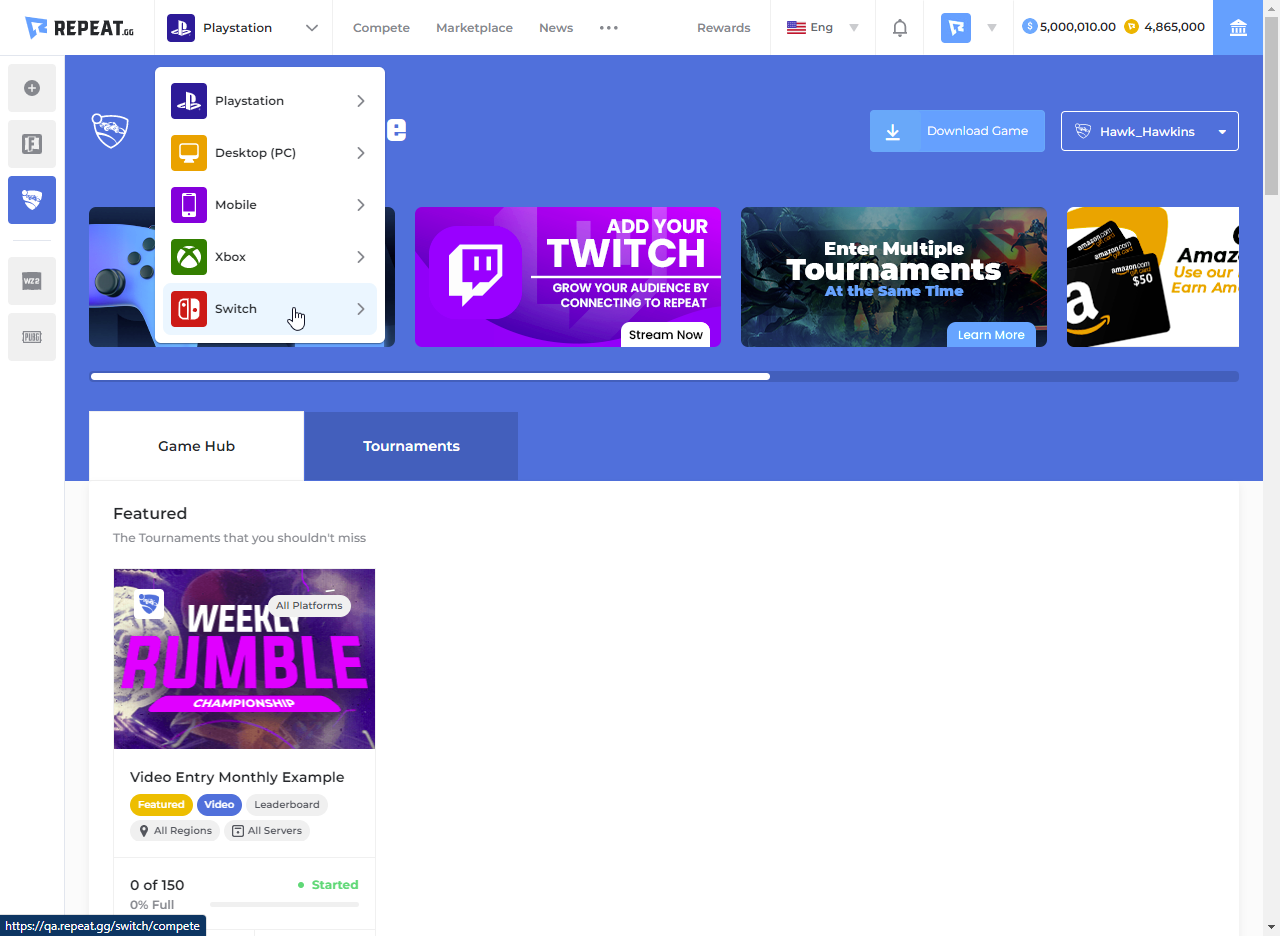Select the Warzone 2 sidebar icon
This screenshot has width=1280, height=936.
(x=32, y=281)
